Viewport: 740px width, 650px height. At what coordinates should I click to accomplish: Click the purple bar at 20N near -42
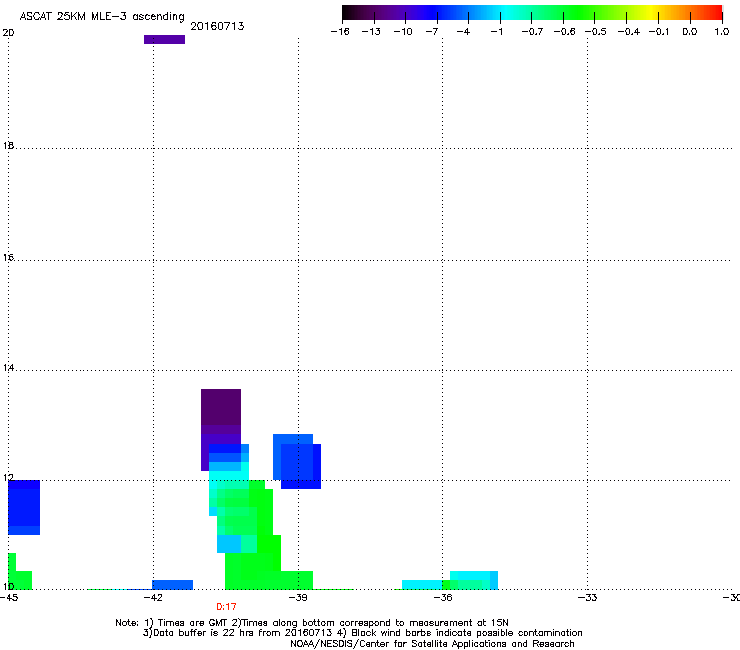click(x=164, y=39)
